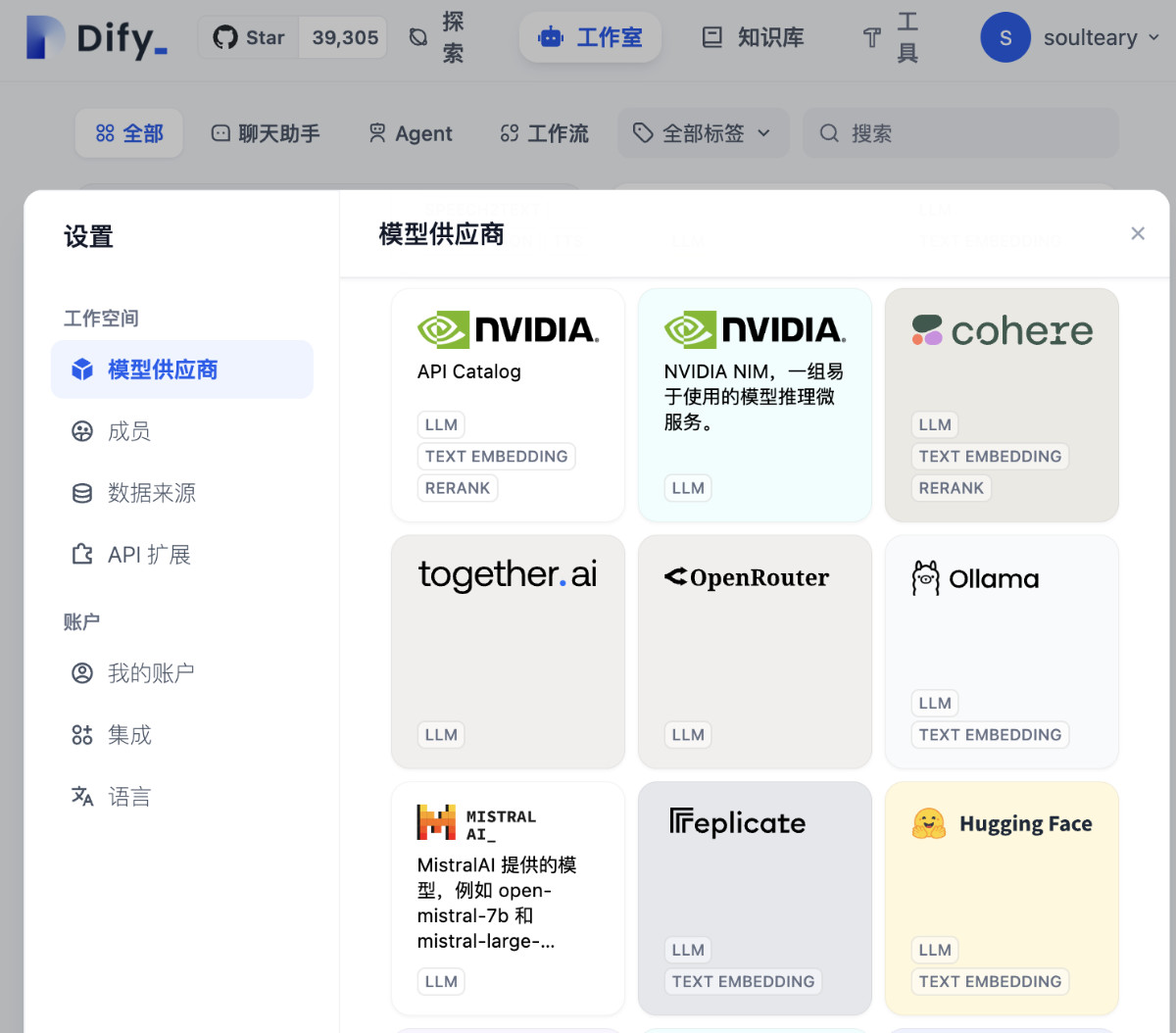Screen dimensions: 1176x1033
Task: Select the 工作流 filter tab
Action: (544, 133)
